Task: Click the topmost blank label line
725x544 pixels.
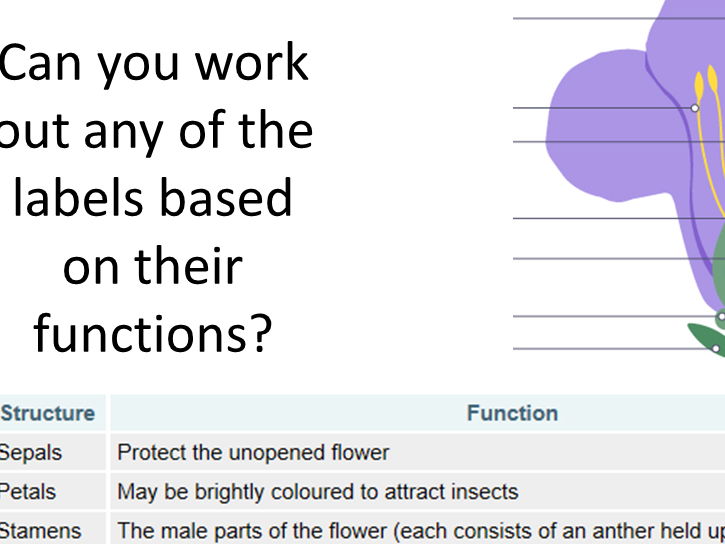Action: (x=619, y=18)
